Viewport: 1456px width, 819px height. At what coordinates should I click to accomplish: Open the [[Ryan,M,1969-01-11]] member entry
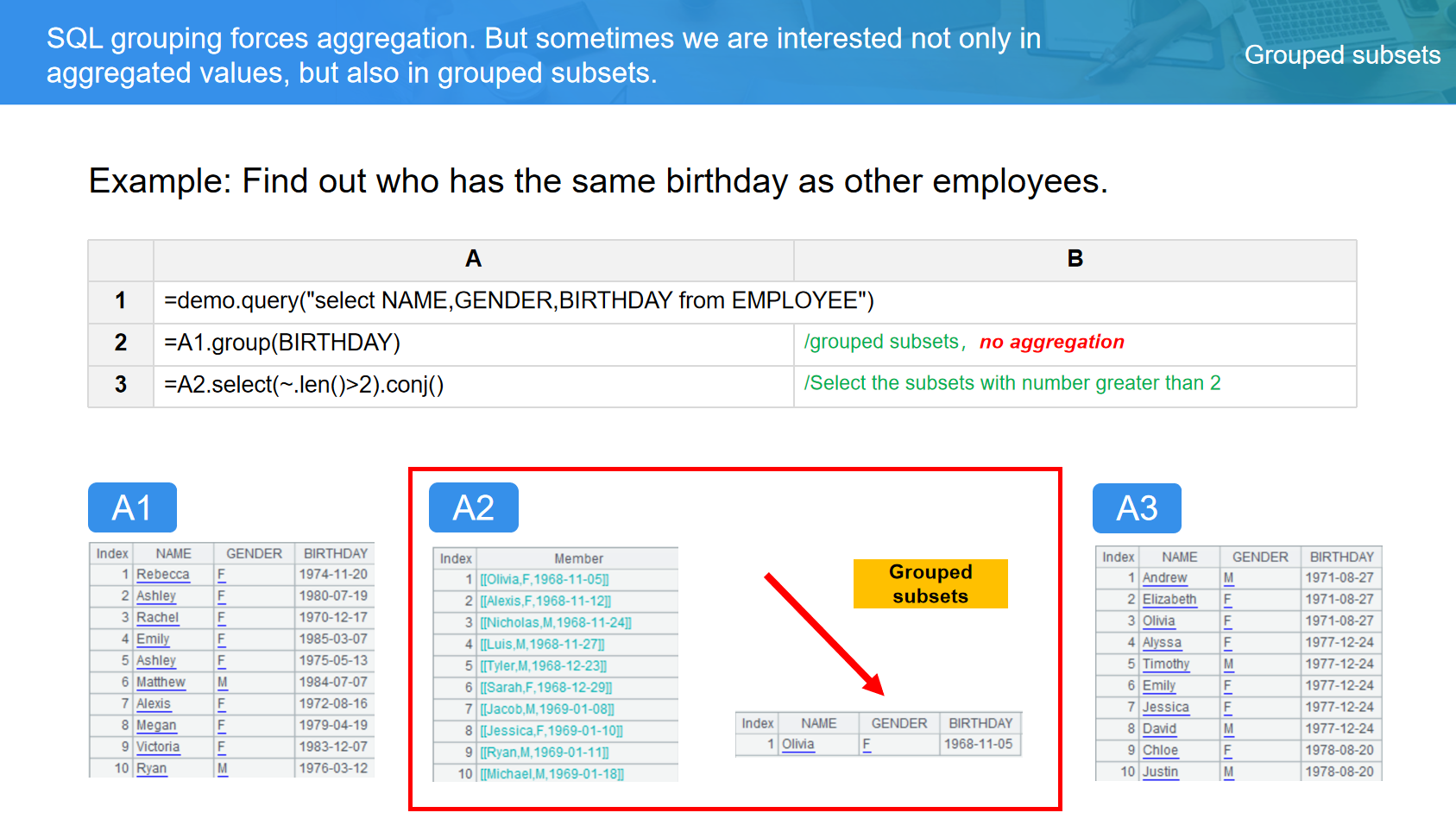[x=545, y=753]
